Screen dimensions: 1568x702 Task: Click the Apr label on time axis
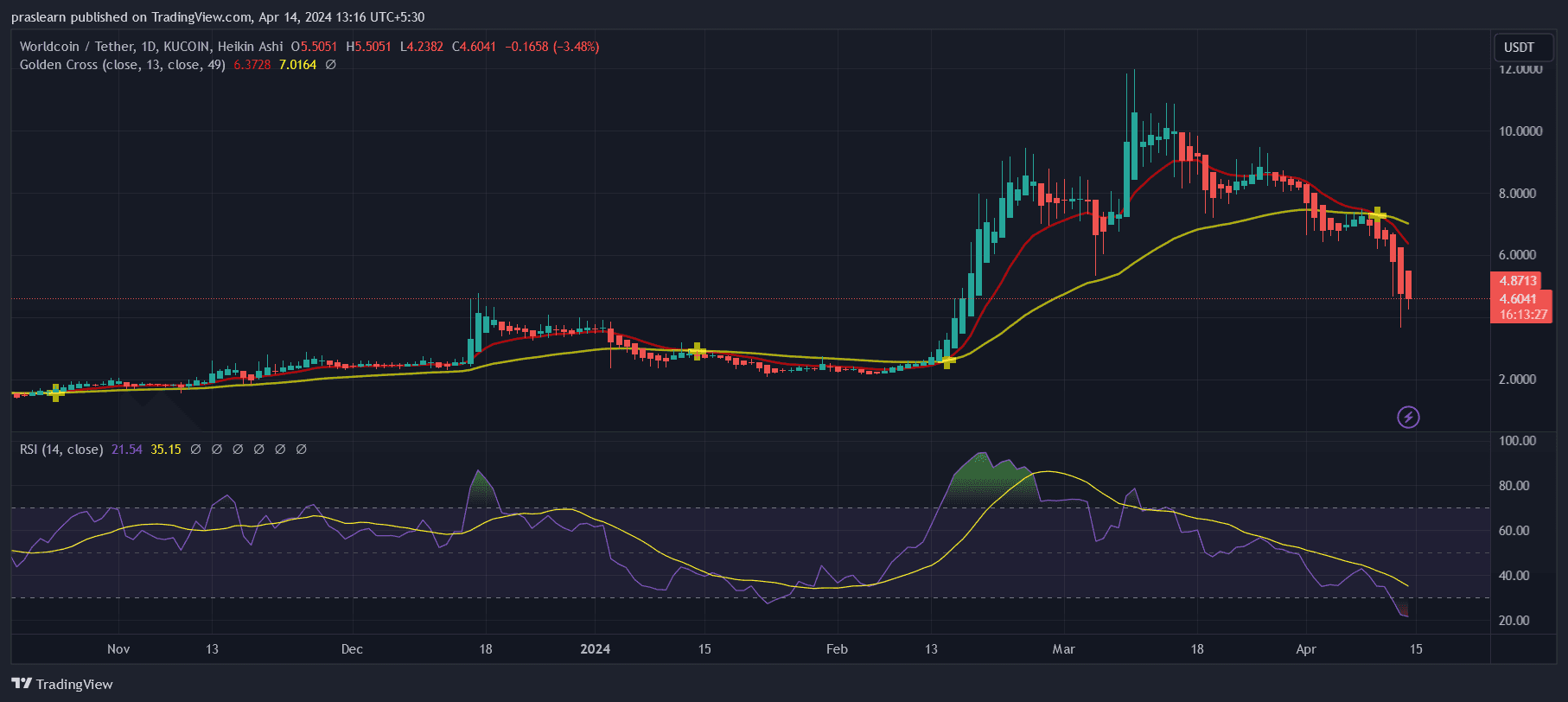[1306, 649]
